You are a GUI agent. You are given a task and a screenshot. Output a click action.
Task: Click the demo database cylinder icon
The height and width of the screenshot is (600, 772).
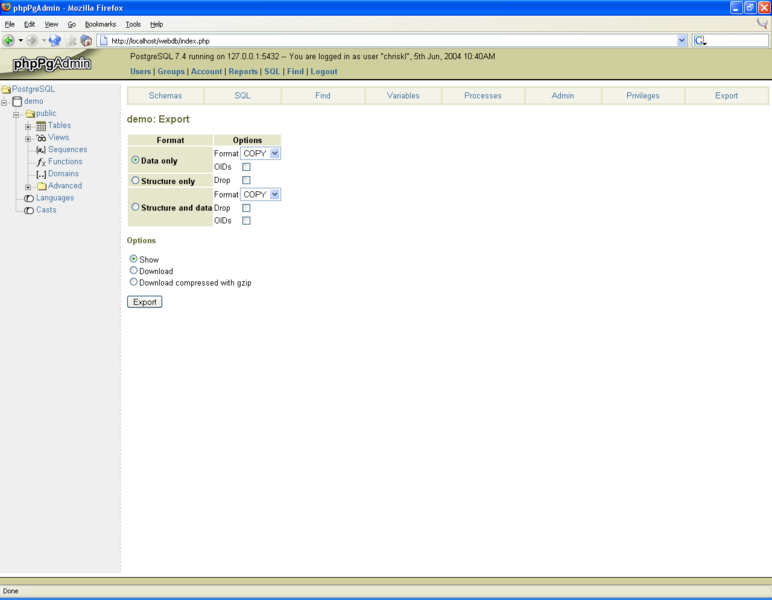click(17, 102)
